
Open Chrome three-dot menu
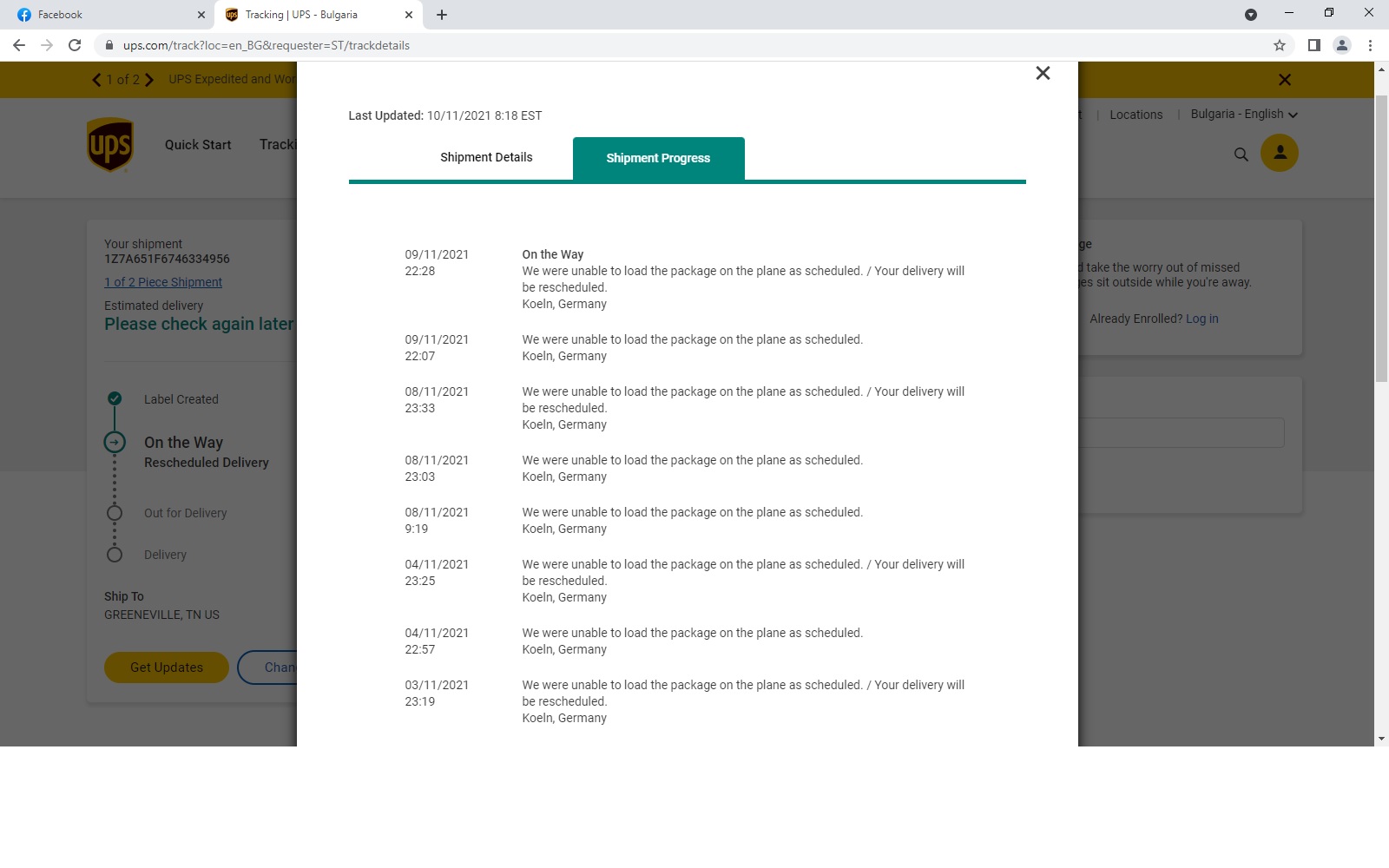point(1370,45)
